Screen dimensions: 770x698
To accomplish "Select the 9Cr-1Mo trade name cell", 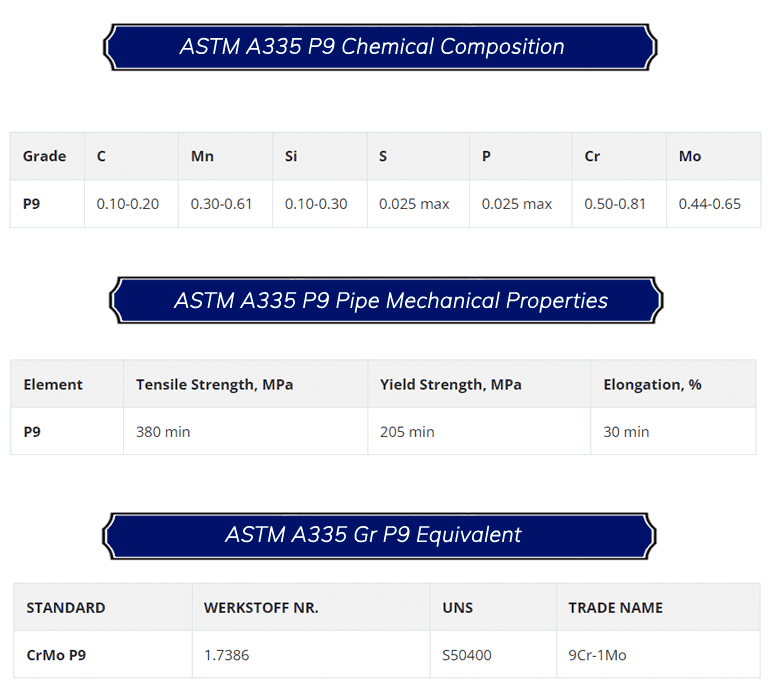I will (597, 655).
